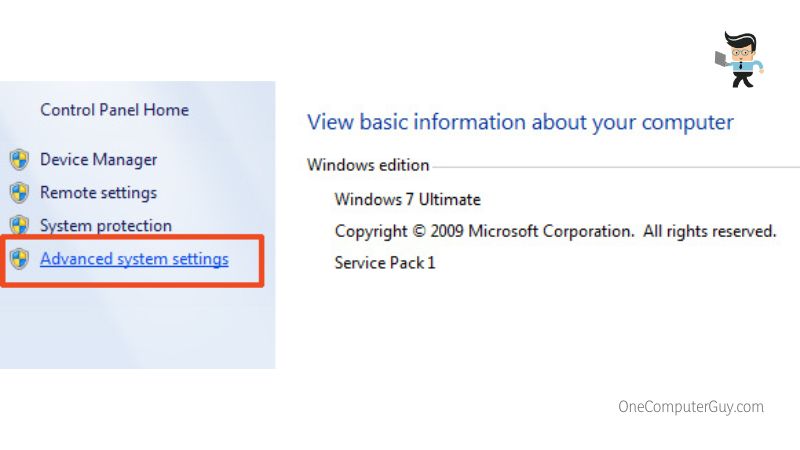Click the OneComputerGuy.com watermark
The height and width of the screenshot is (450, 800).
pos(691,407)
